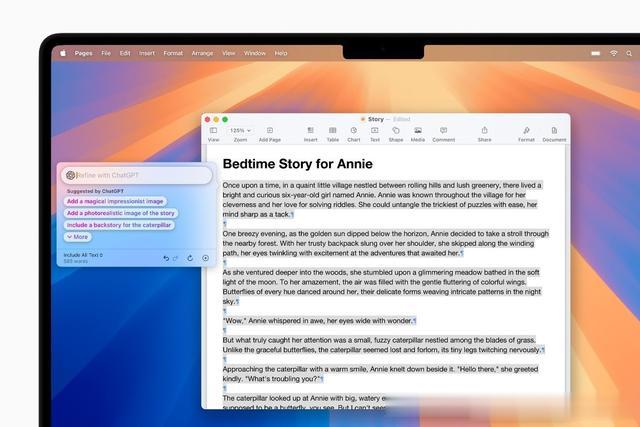The width and height of the screenshot is (640, 427).
Task: Open the Include All Text option selector
Action: click(x=83, y=255)
